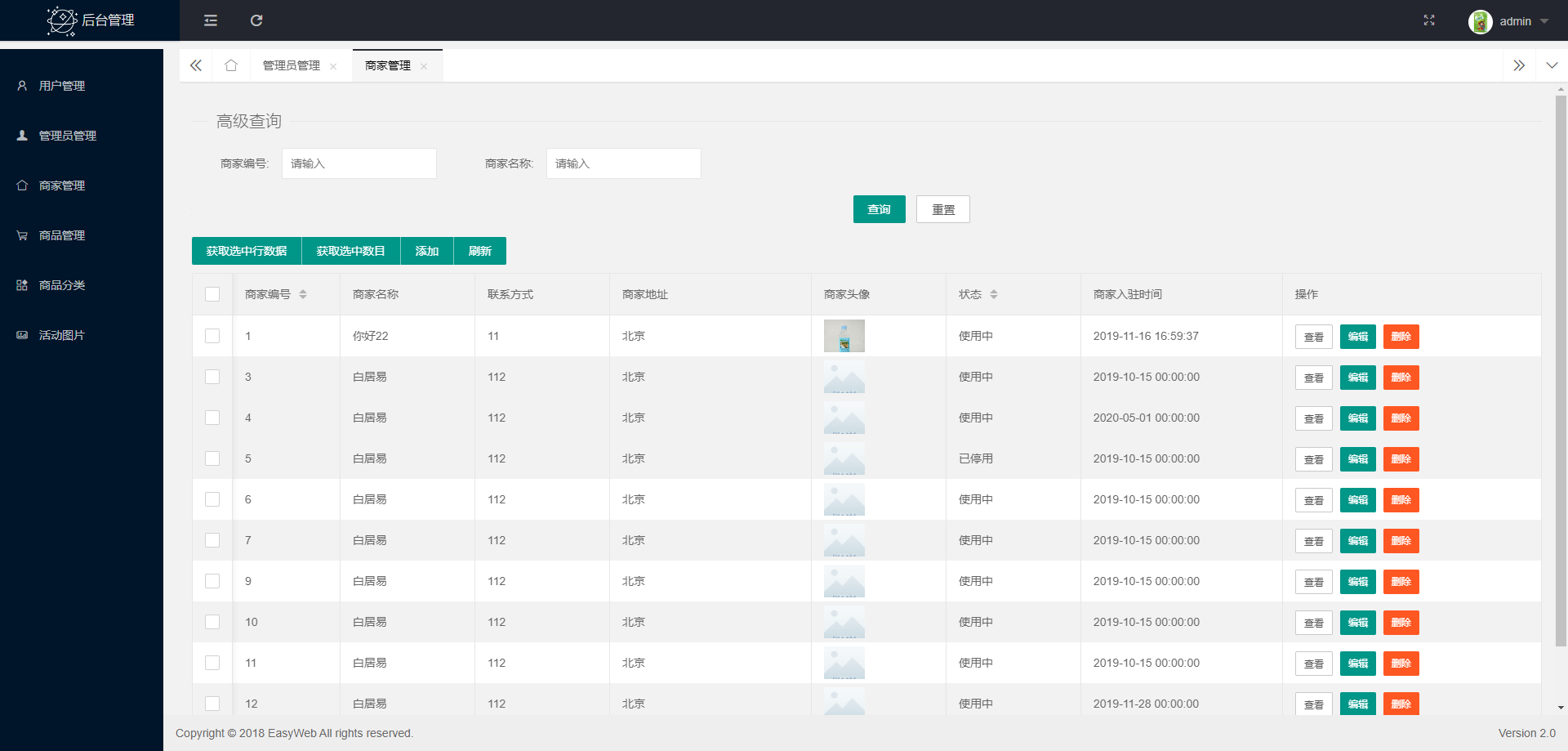The height and width of the screenshot is (751, 1568).
Task: Close the 商家管理 tab
Action: [424, 67]
